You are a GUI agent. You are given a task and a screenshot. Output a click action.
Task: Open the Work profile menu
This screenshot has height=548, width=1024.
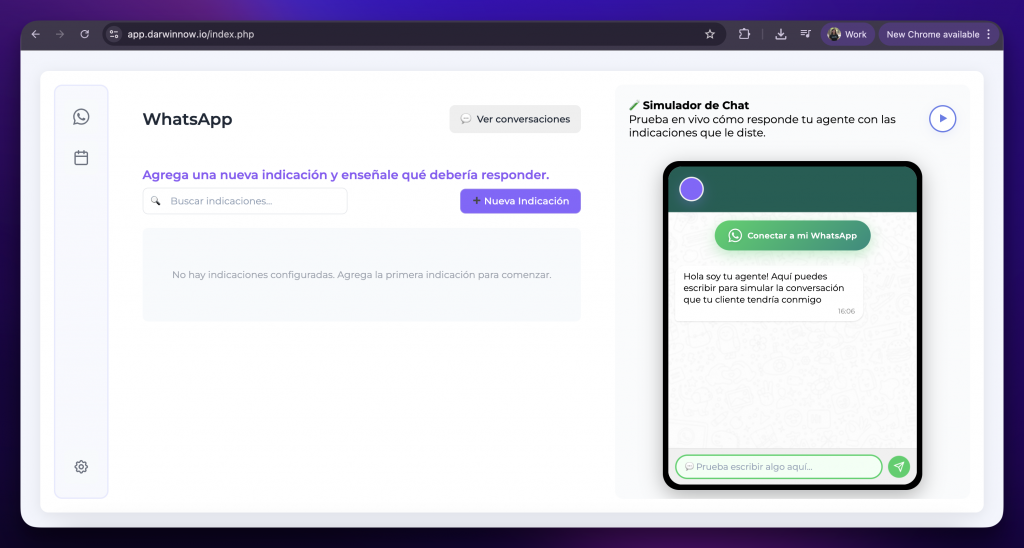click(x=846, y=34)
